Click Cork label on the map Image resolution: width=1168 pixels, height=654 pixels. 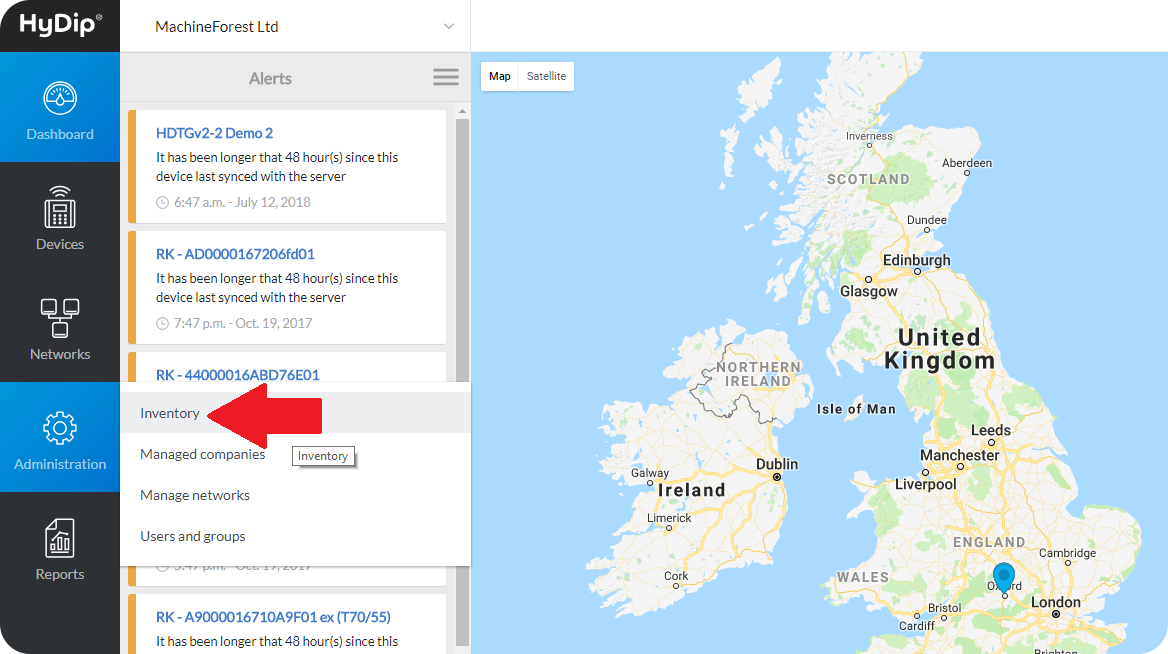click(x=676, y=576)
